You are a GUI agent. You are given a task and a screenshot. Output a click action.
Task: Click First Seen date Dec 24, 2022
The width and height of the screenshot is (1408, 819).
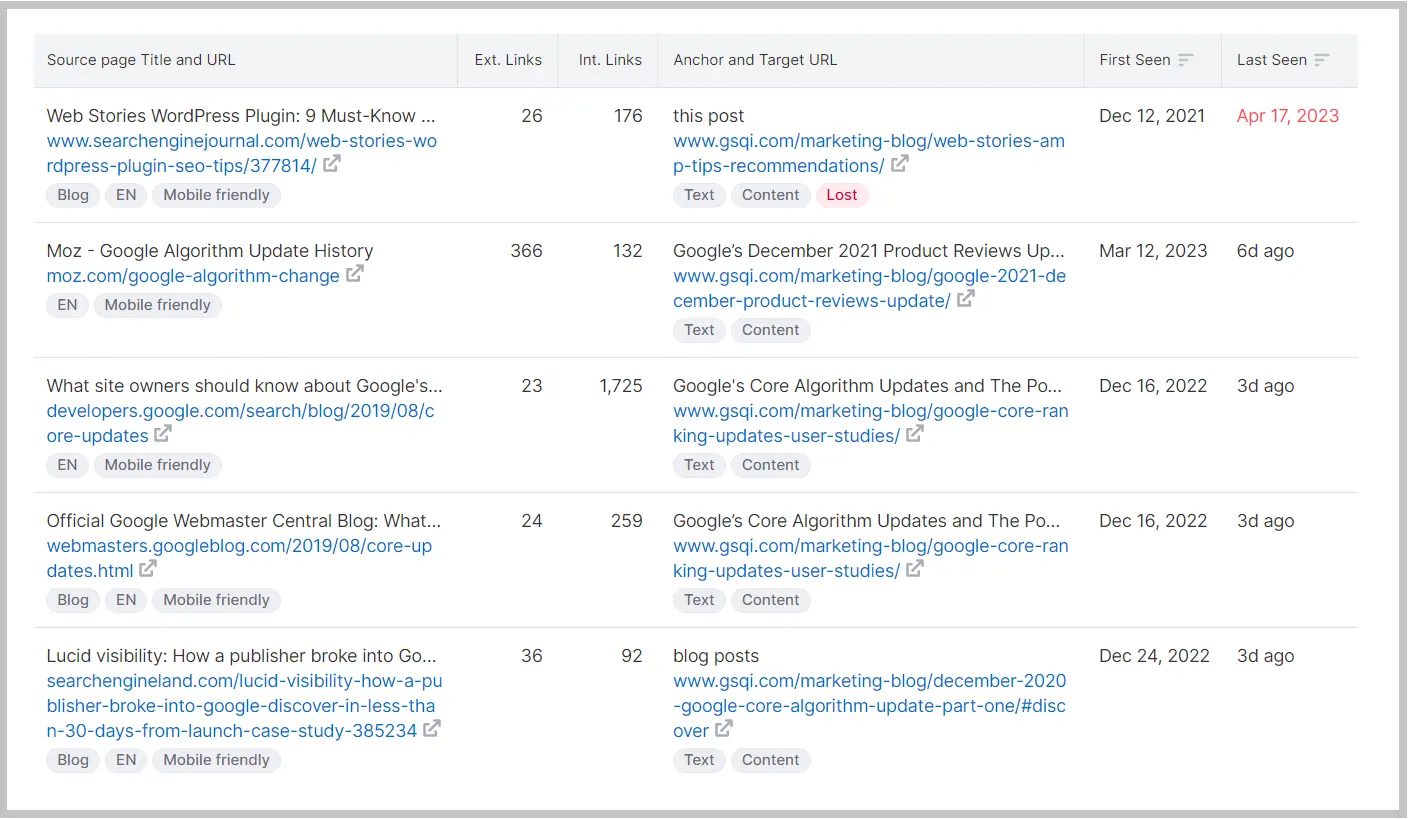coord(1154,656)
